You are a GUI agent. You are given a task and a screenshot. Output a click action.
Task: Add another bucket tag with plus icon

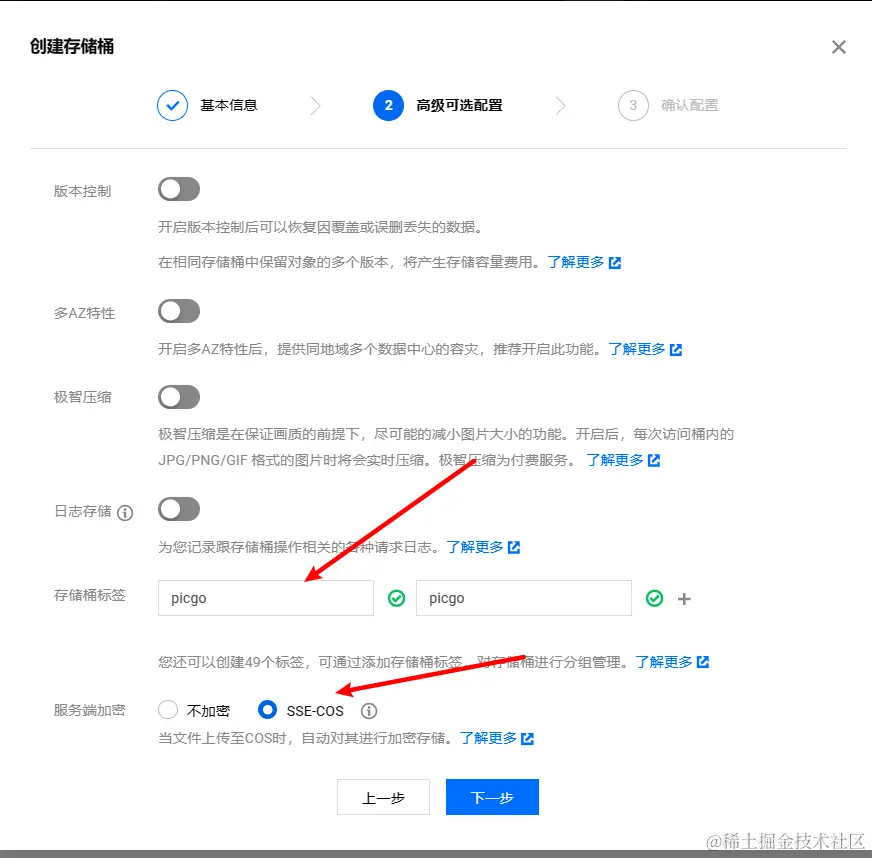pos(684,599)
